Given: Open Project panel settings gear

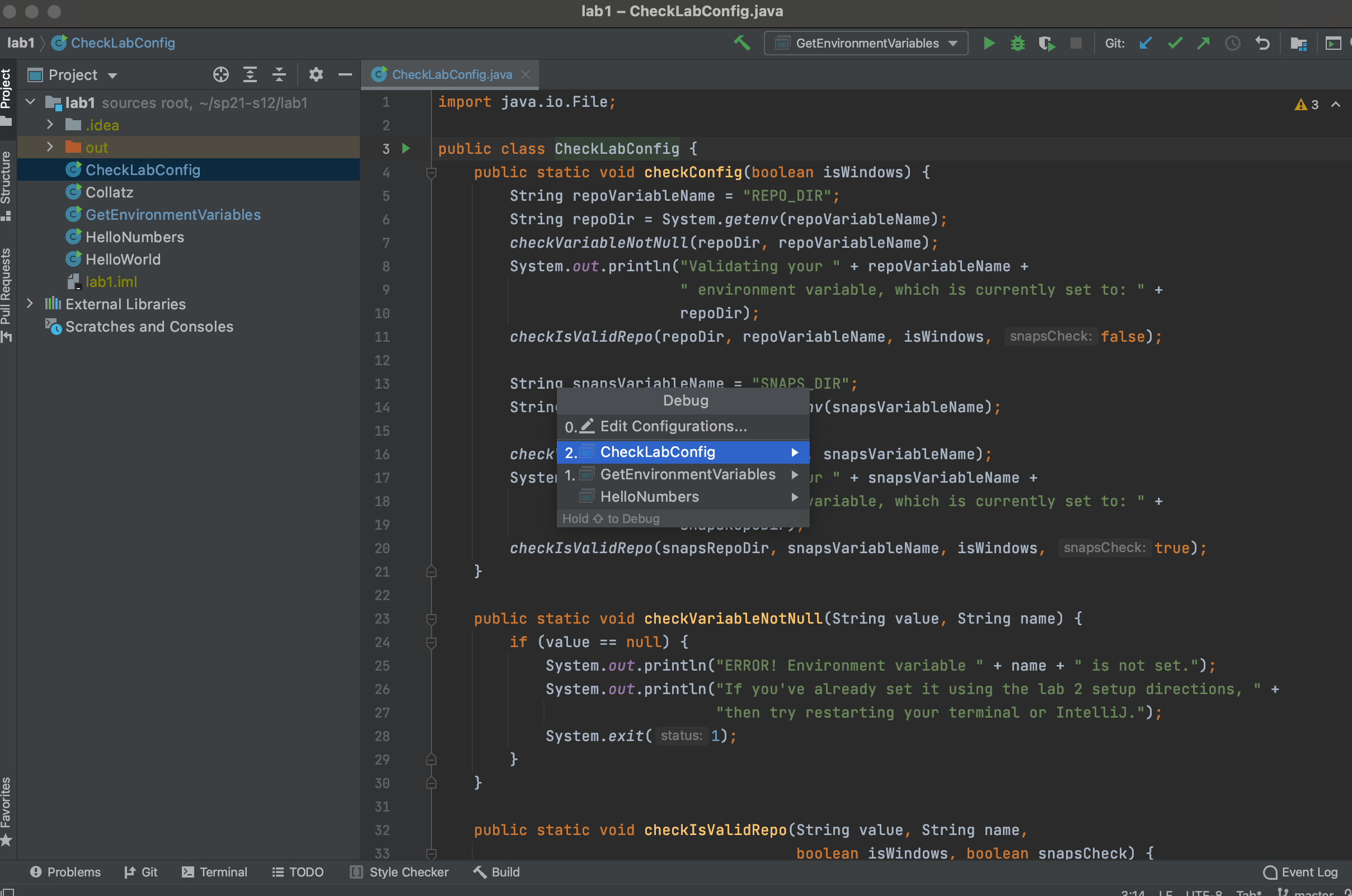Looking at the screenshot, I should click(316, 75).
